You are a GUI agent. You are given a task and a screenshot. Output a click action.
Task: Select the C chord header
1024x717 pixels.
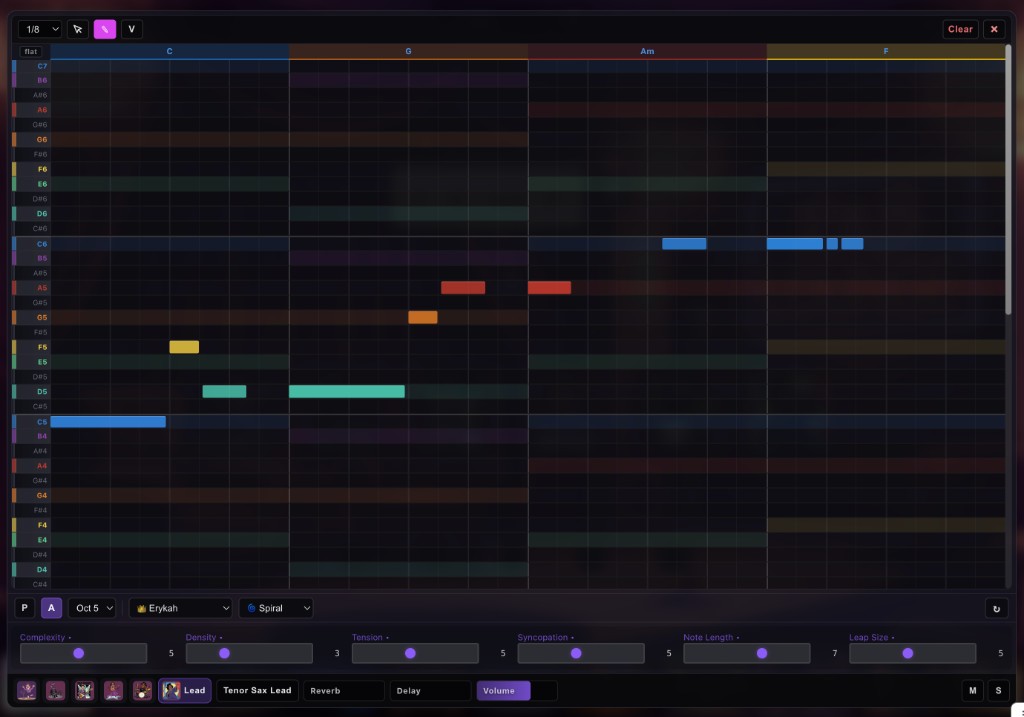[170, 51]
